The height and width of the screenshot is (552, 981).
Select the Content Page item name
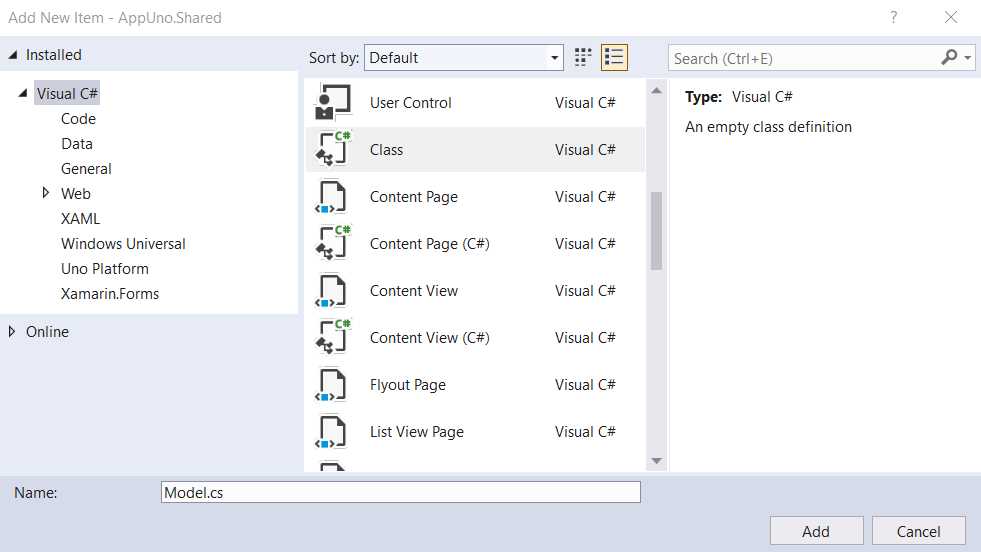click(x=414, y=197)
